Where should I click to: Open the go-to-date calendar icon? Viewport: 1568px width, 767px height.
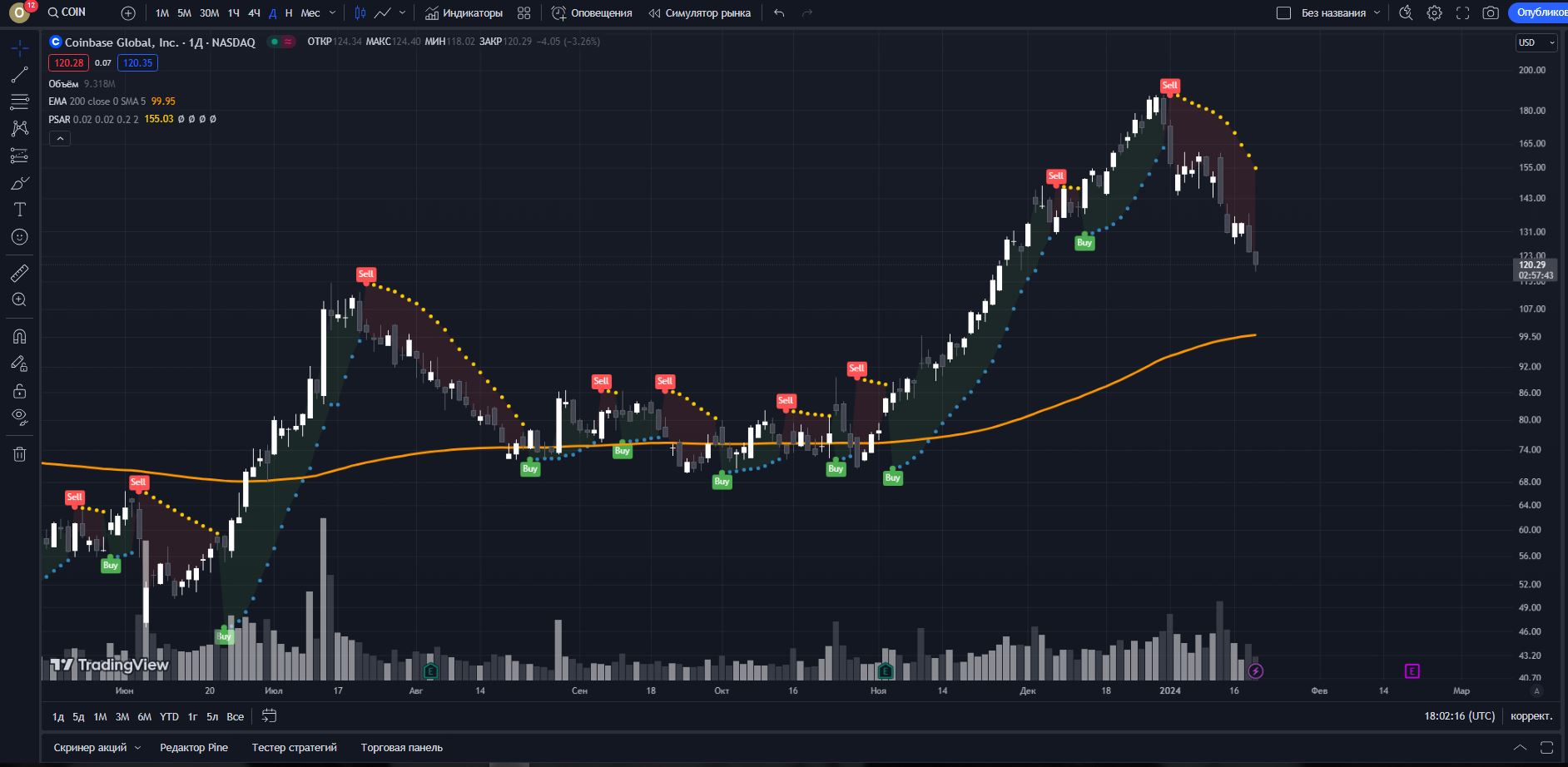tap(269, 715)
